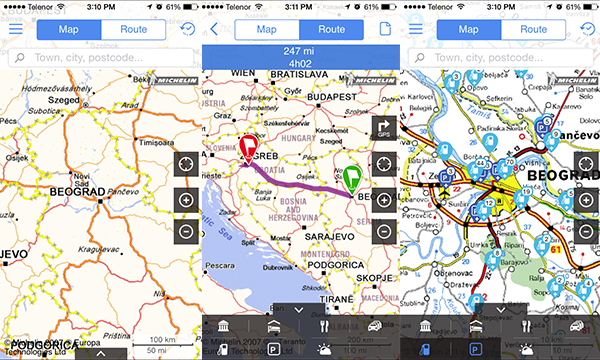Tap the locate-me crosshair on the 100 km scale map screen
Image resolution: width=600 pixels, height=360 pixels.
click(186, 164)
